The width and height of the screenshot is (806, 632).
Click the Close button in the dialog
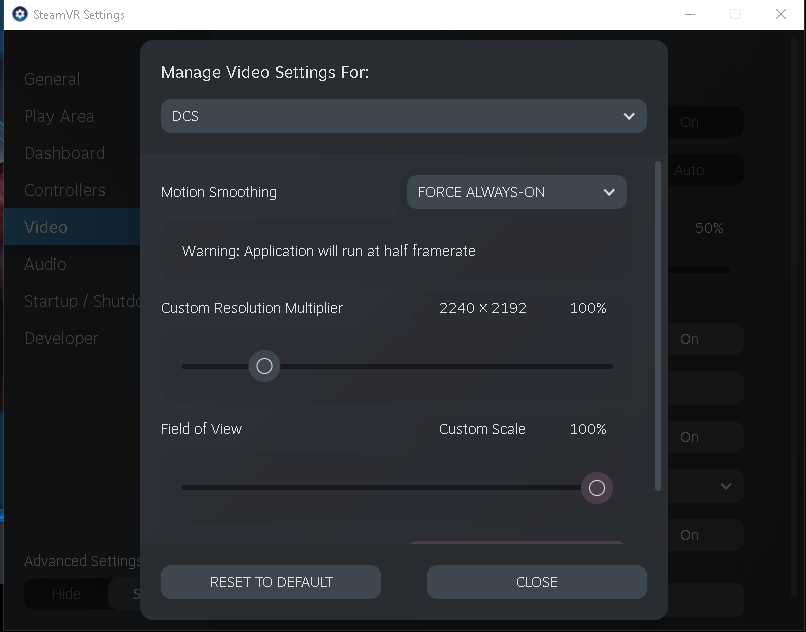[537, 582]
